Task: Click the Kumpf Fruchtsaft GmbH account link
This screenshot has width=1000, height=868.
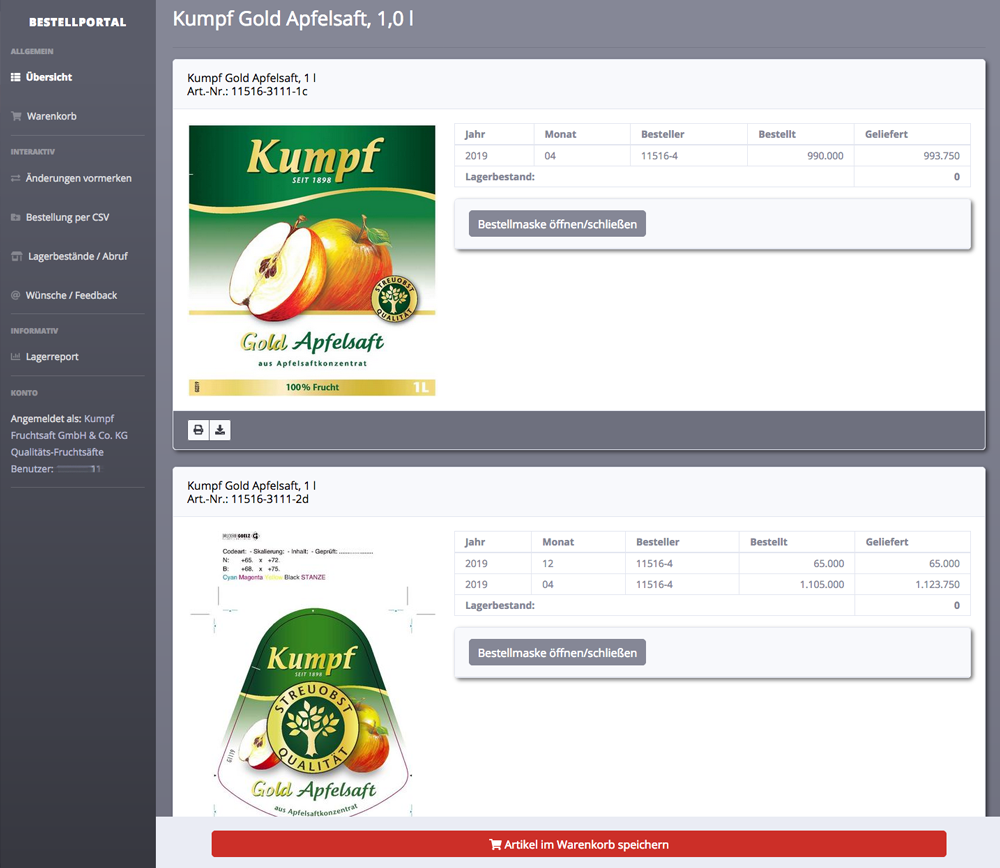Action: click(x=69, y=436)
